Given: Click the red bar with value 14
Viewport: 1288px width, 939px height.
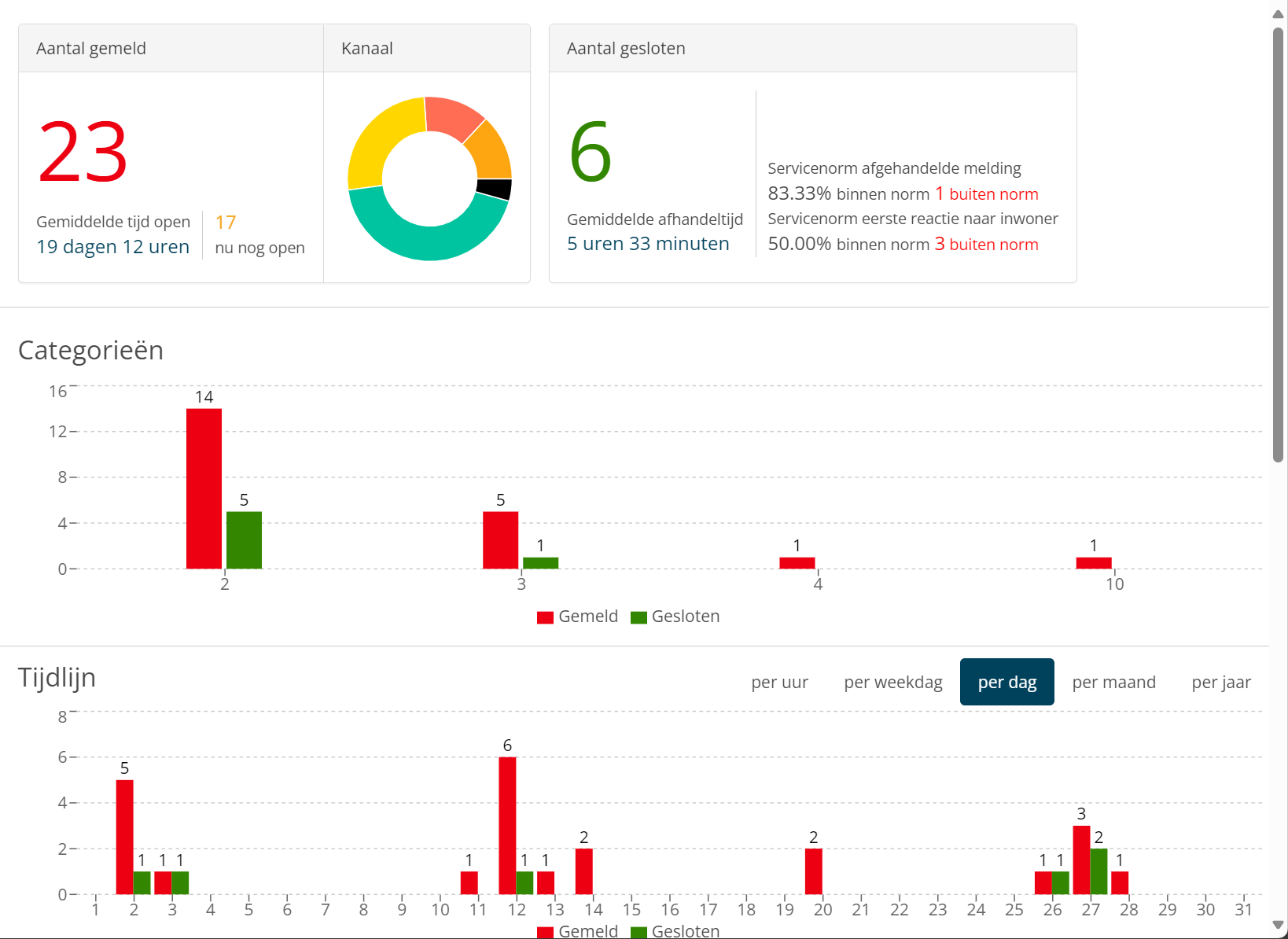Looking at the screenshot, I should coord(204,488).
